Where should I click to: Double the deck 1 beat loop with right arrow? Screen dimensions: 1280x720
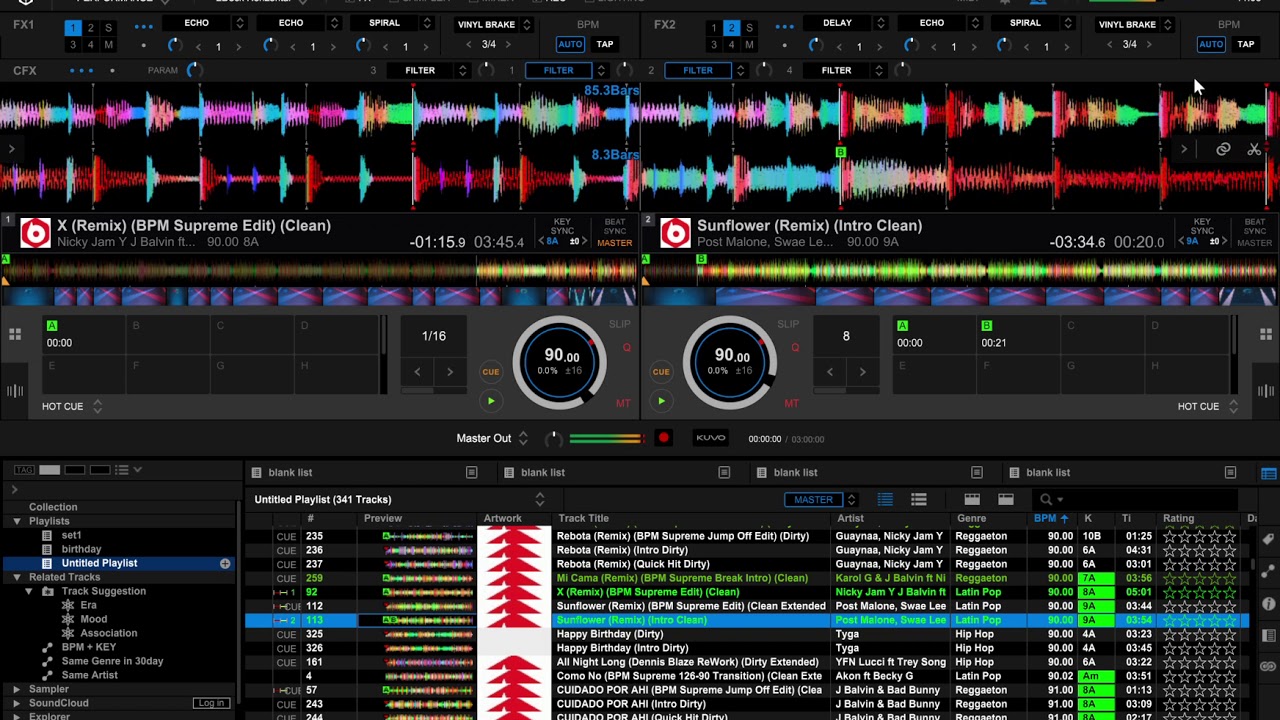tap(450, 372)
